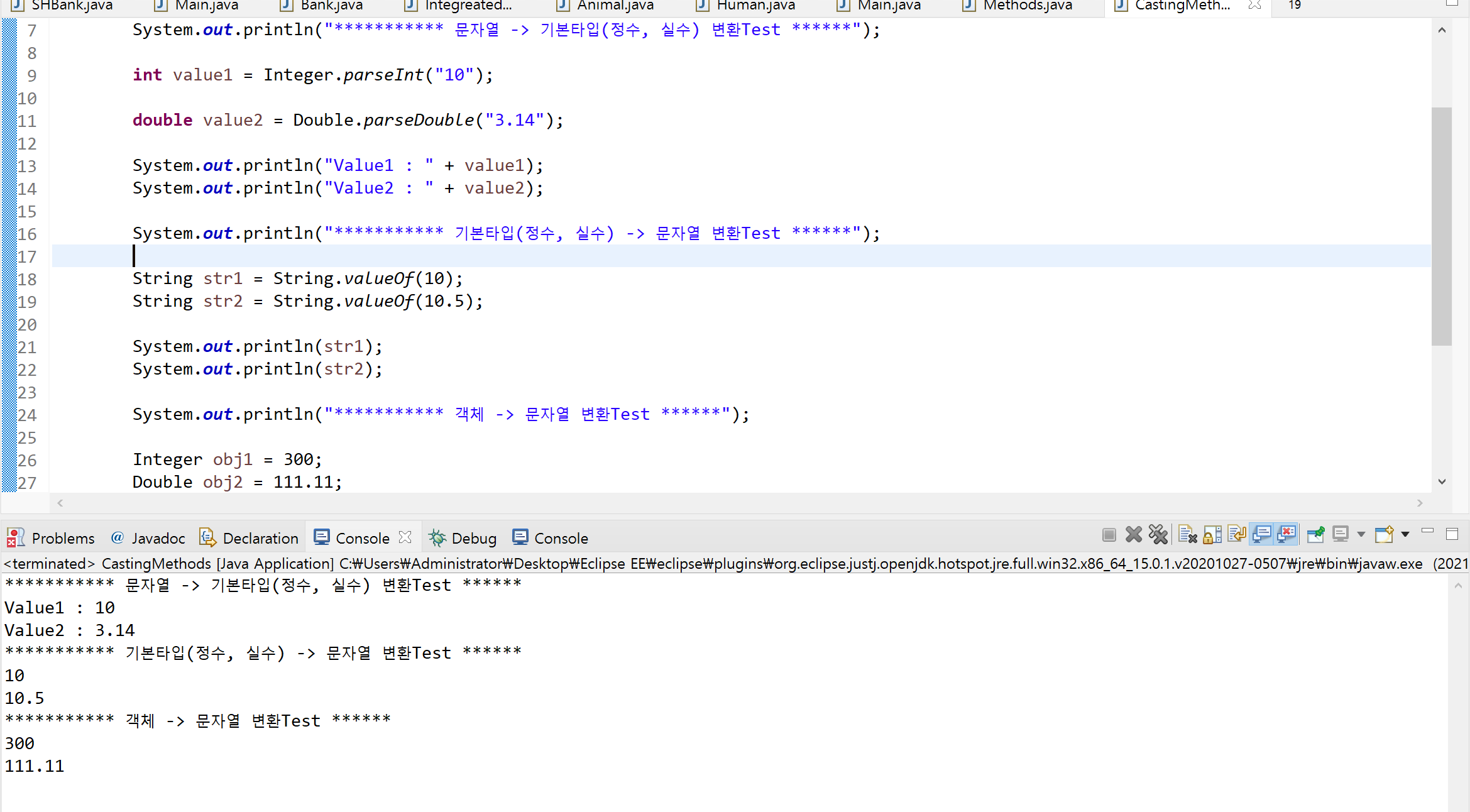Remove the launch with the single X icon
Viewport: 1470px width, 812px height.
[x=1134, y=535]
